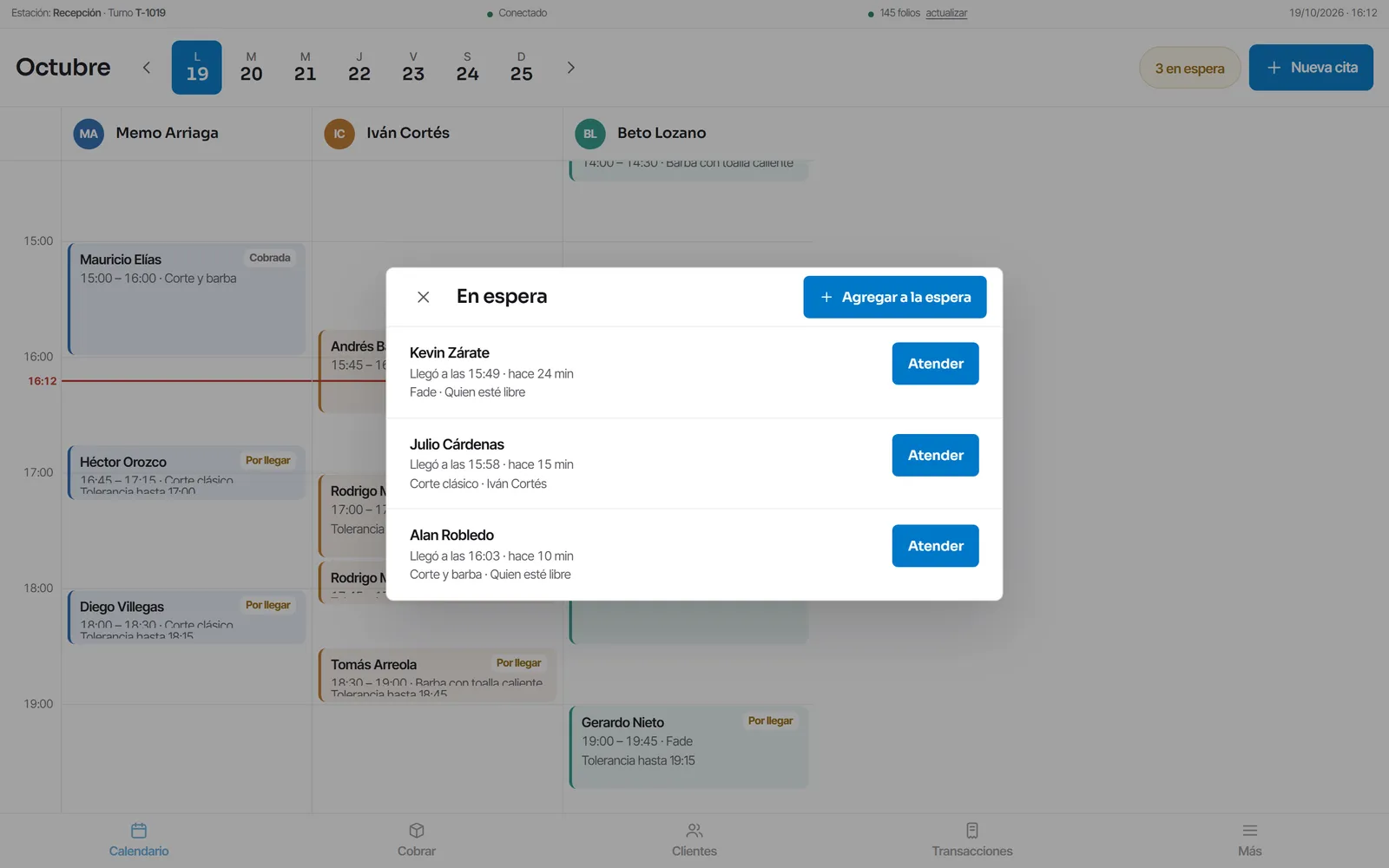Image resolution: width=1389 pixels, height=868 pixels.
Task: Click Kevin Zárate name in waitlist
Action: click(450, 352)
